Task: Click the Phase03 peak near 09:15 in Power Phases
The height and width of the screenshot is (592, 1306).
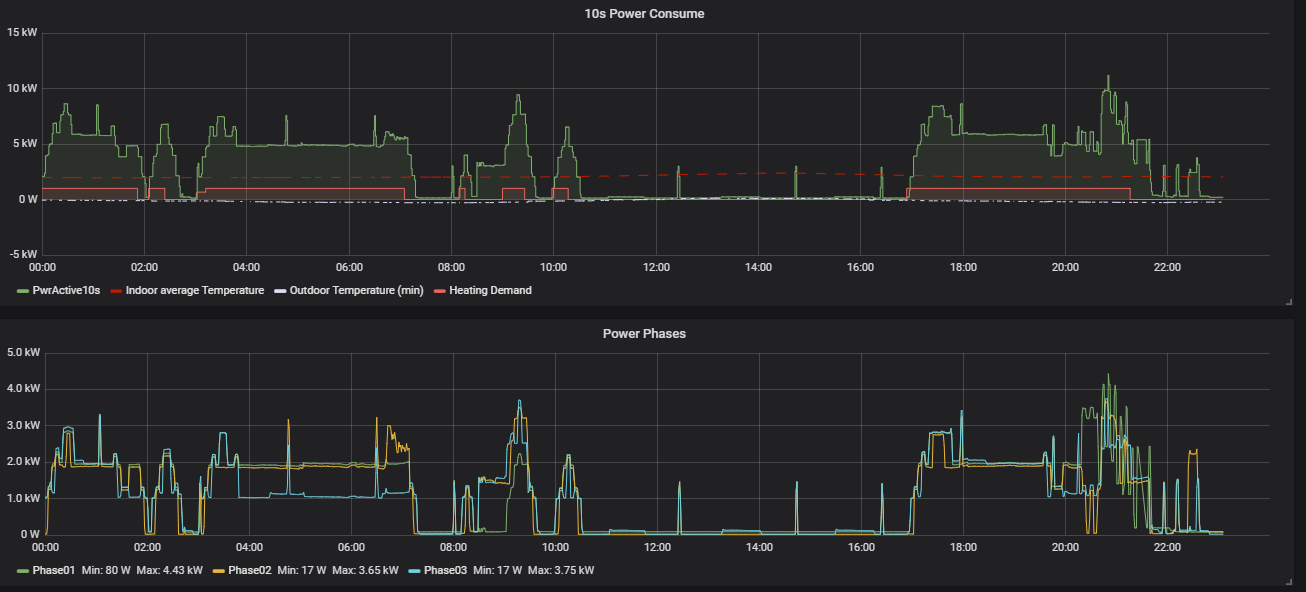Action: 519,401
